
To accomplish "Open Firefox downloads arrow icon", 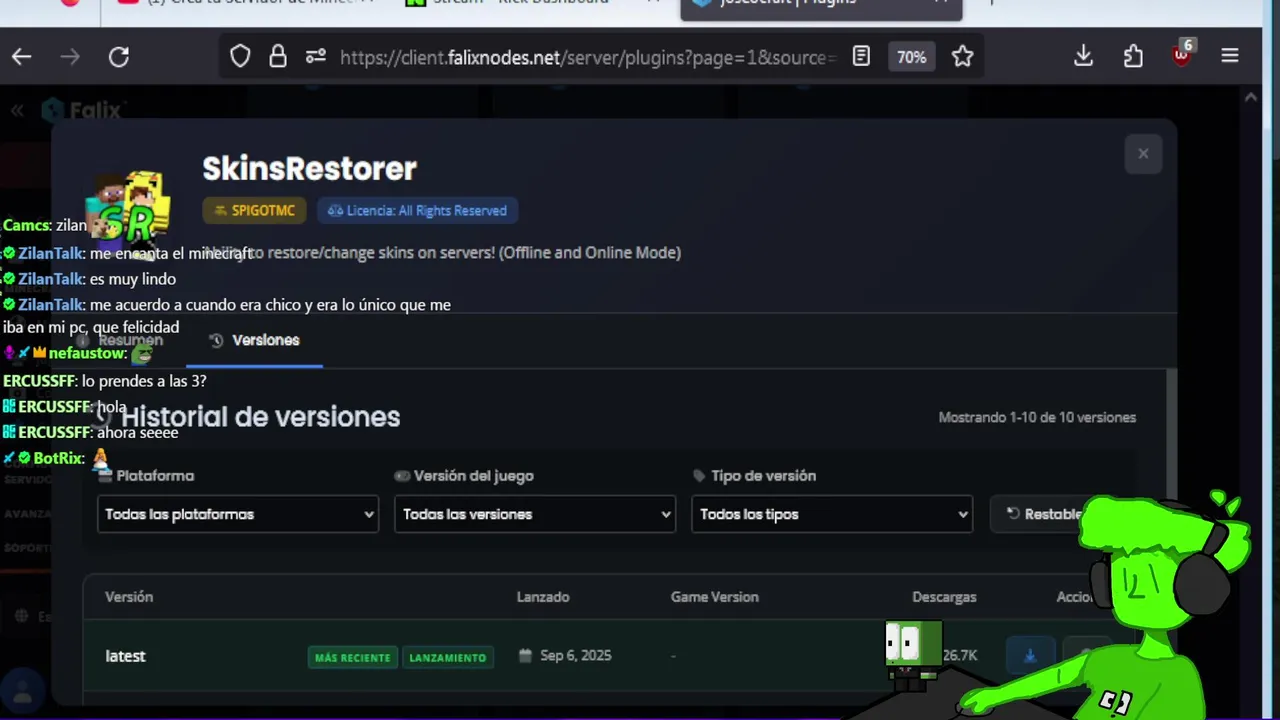I will [x=1083, y=57].
